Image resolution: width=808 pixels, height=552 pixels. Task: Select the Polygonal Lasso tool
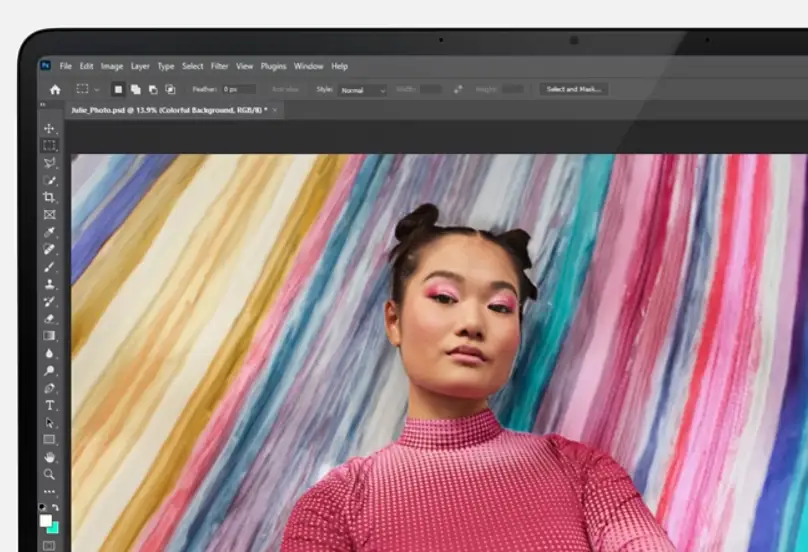click(x=49, y=163)
